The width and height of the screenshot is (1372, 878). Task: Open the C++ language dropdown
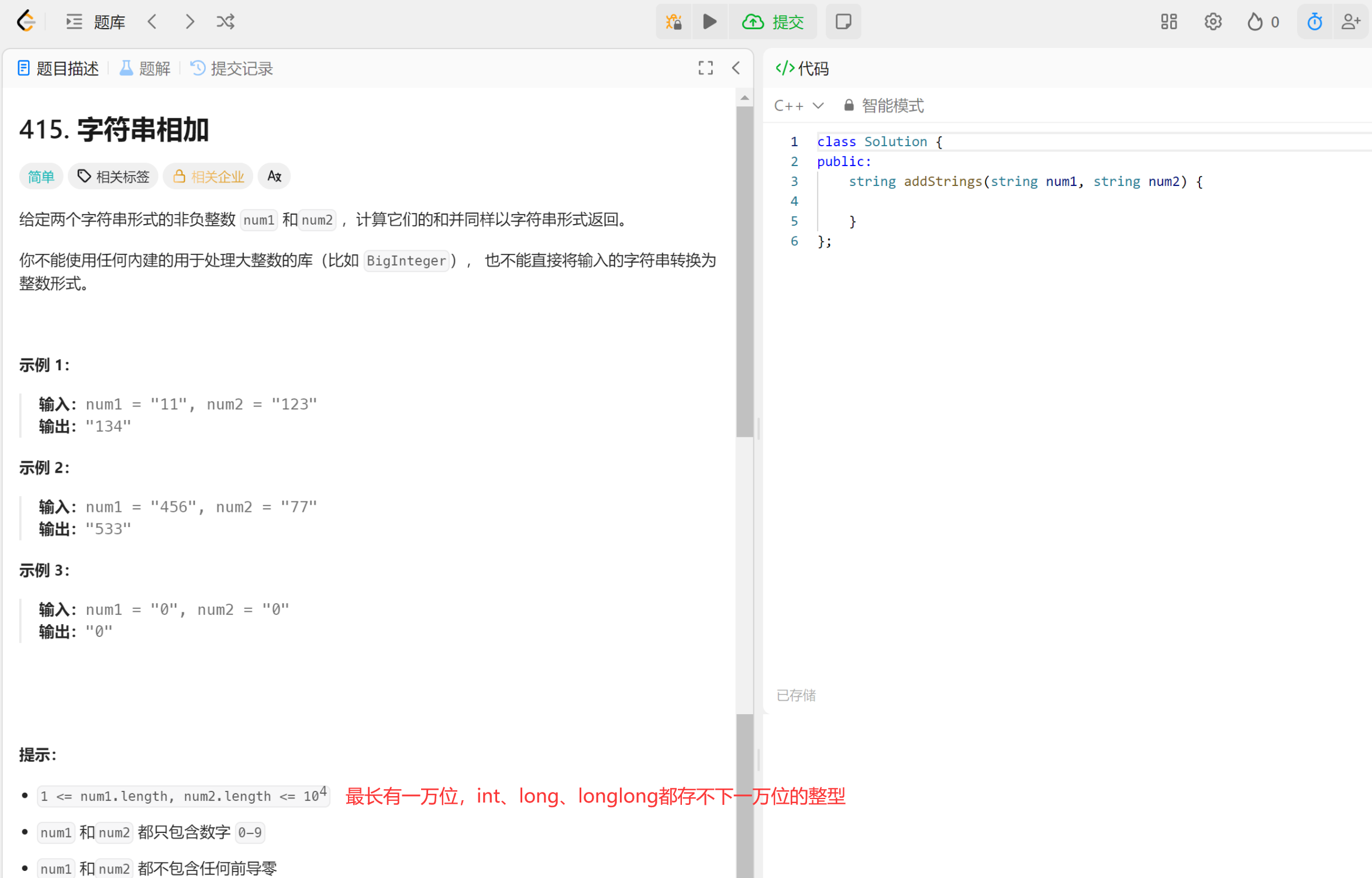(x=799, y=106)
